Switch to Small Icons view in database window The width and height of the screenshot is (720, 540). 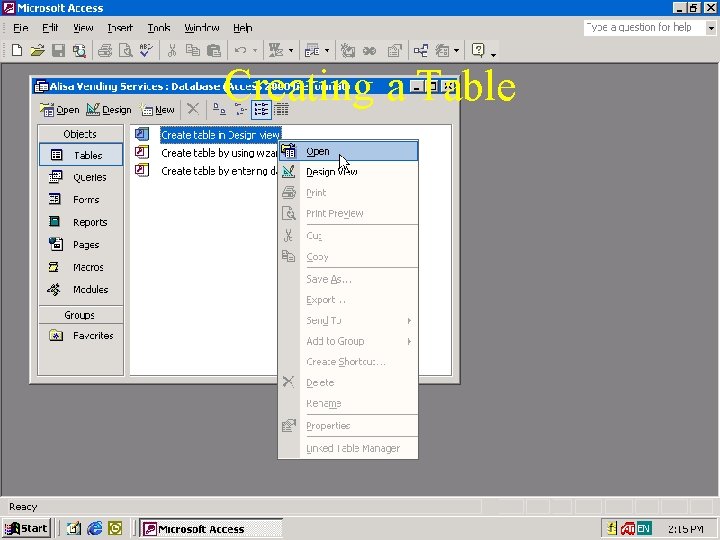[x=240, y=109]
